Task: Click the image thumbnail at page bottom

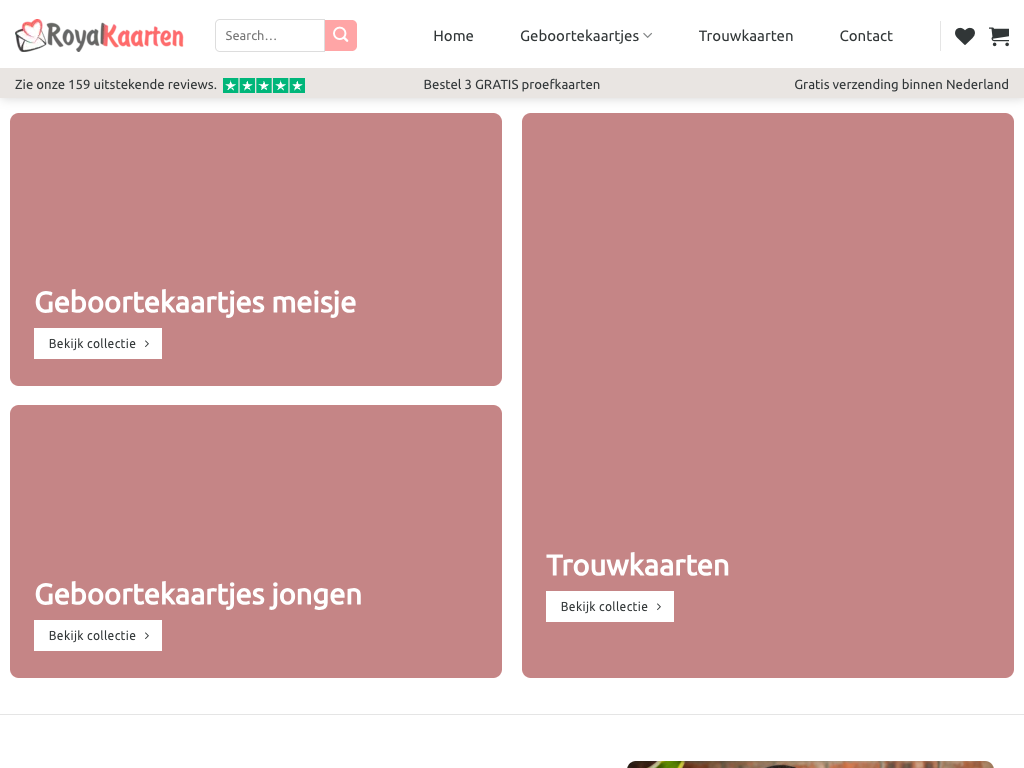Action: (810, 764)
